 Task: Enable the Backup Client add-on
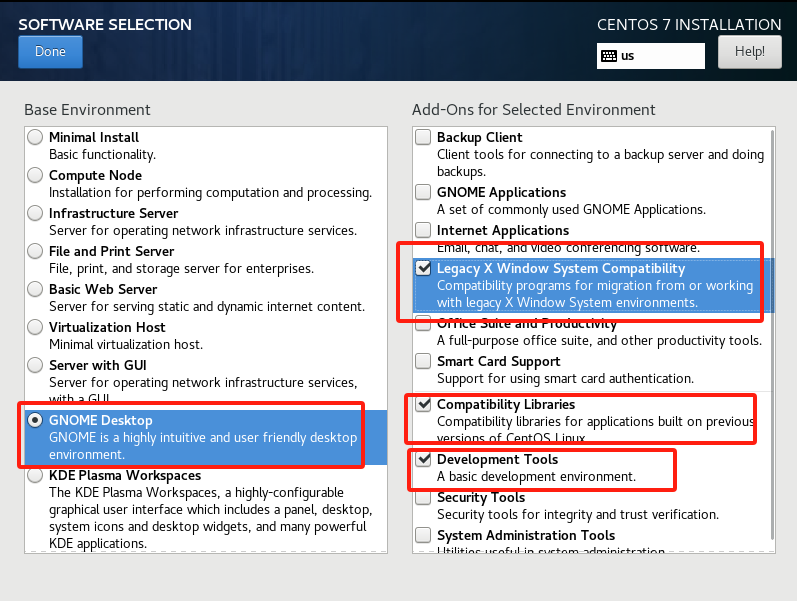424,138
